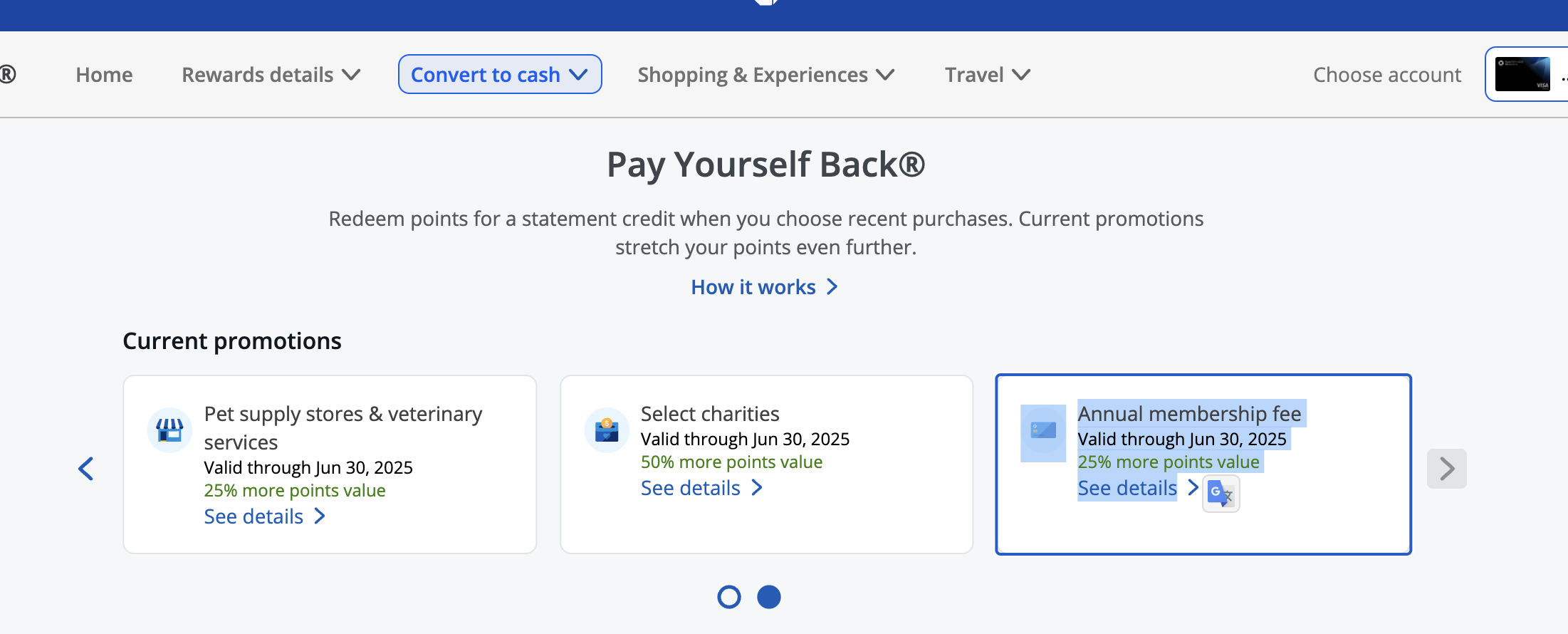Click the pet supply store icon

[169, 430]
